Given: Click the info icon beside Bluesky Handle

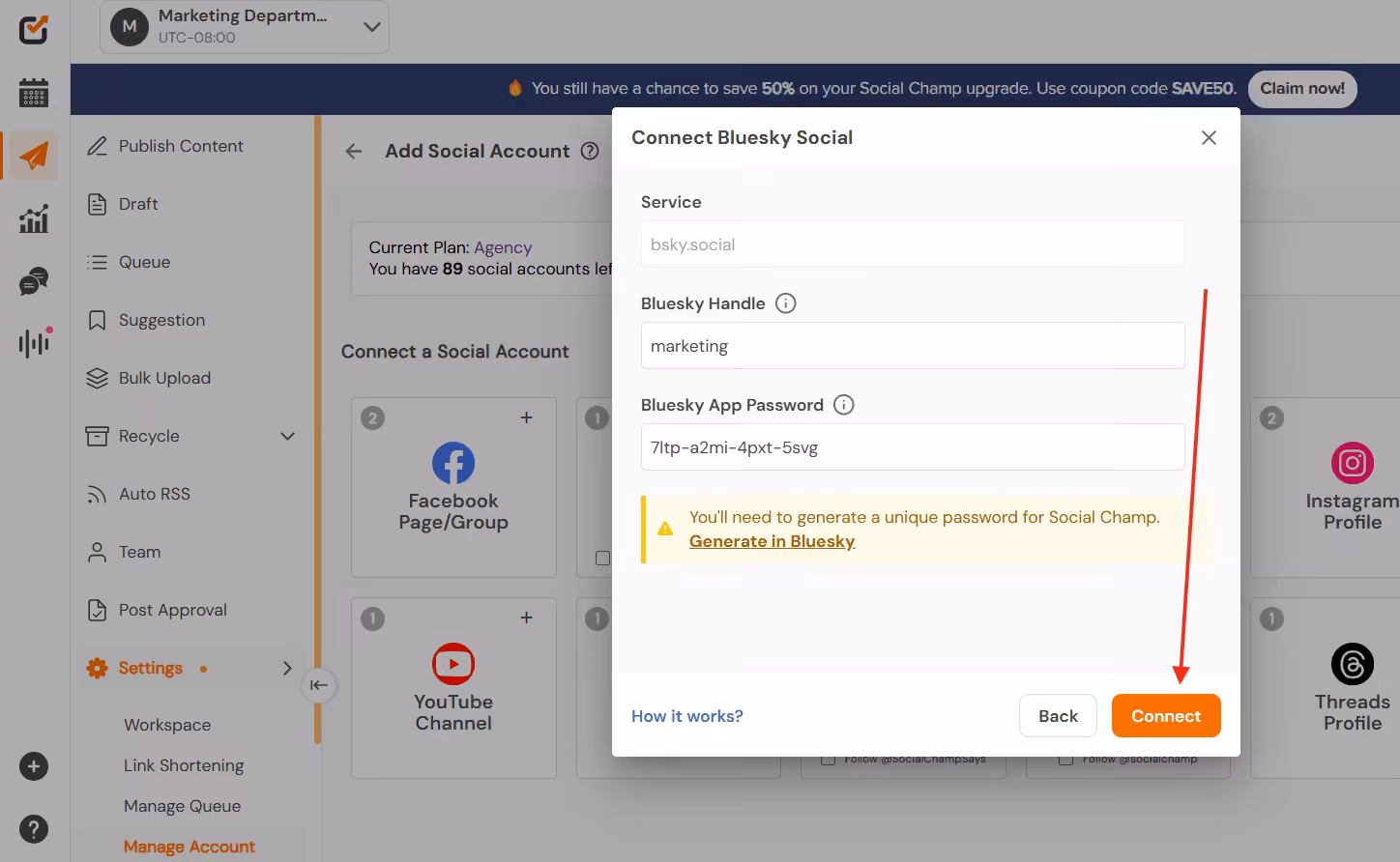Looking at the screenshot, I should (786, 303).
